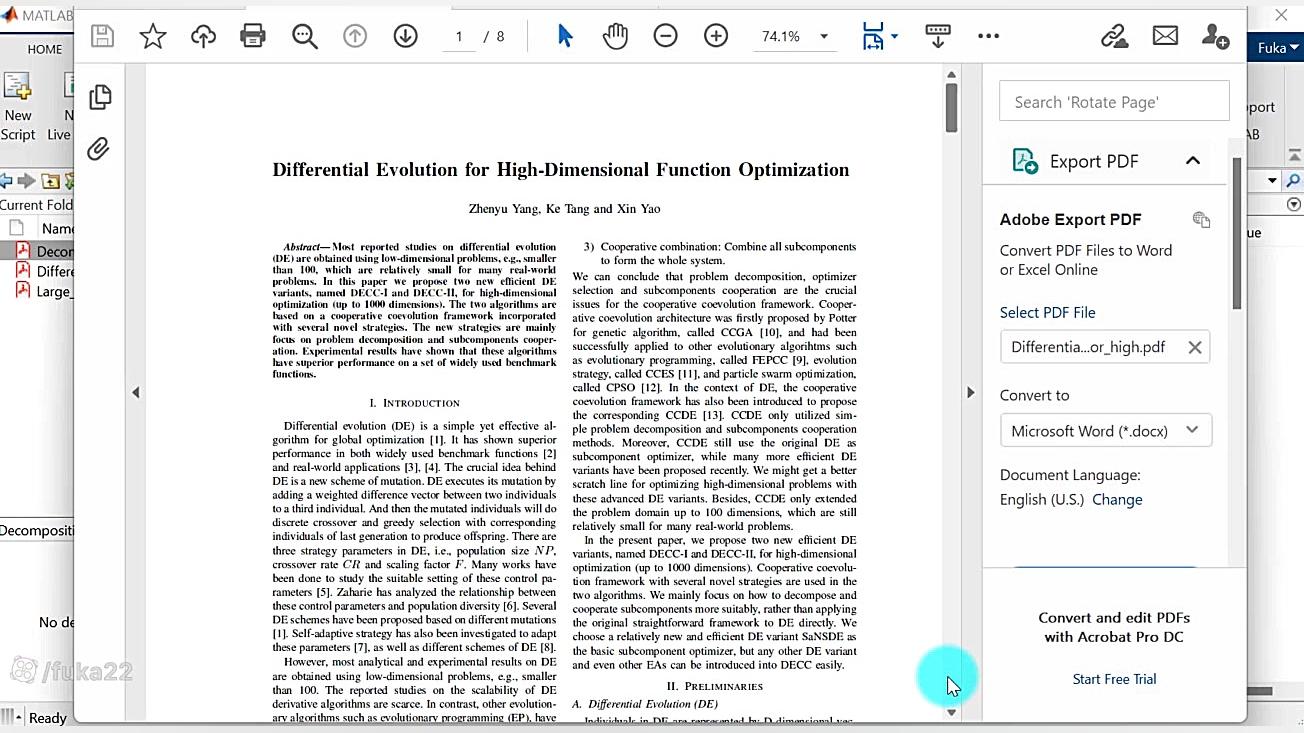Viewport: 1304px width, 733px height.
Task: Click the paper title text
Action: click(x=561, y=170)
